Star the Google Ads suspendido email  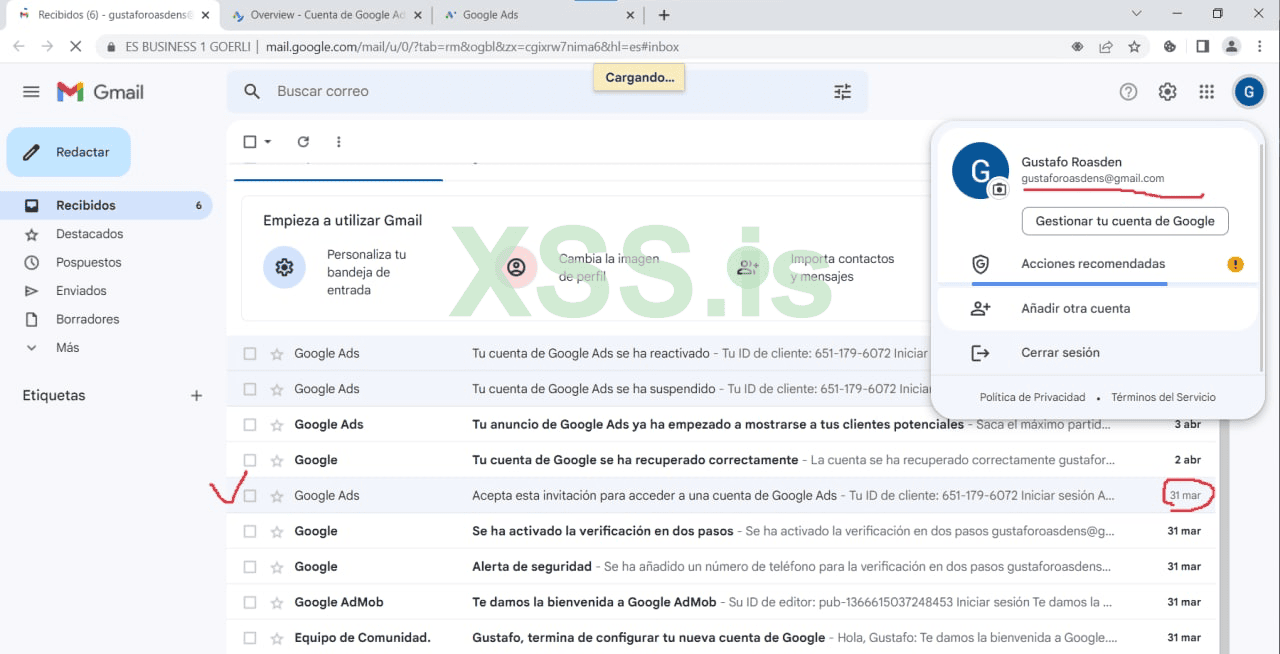tap(277, 389)
